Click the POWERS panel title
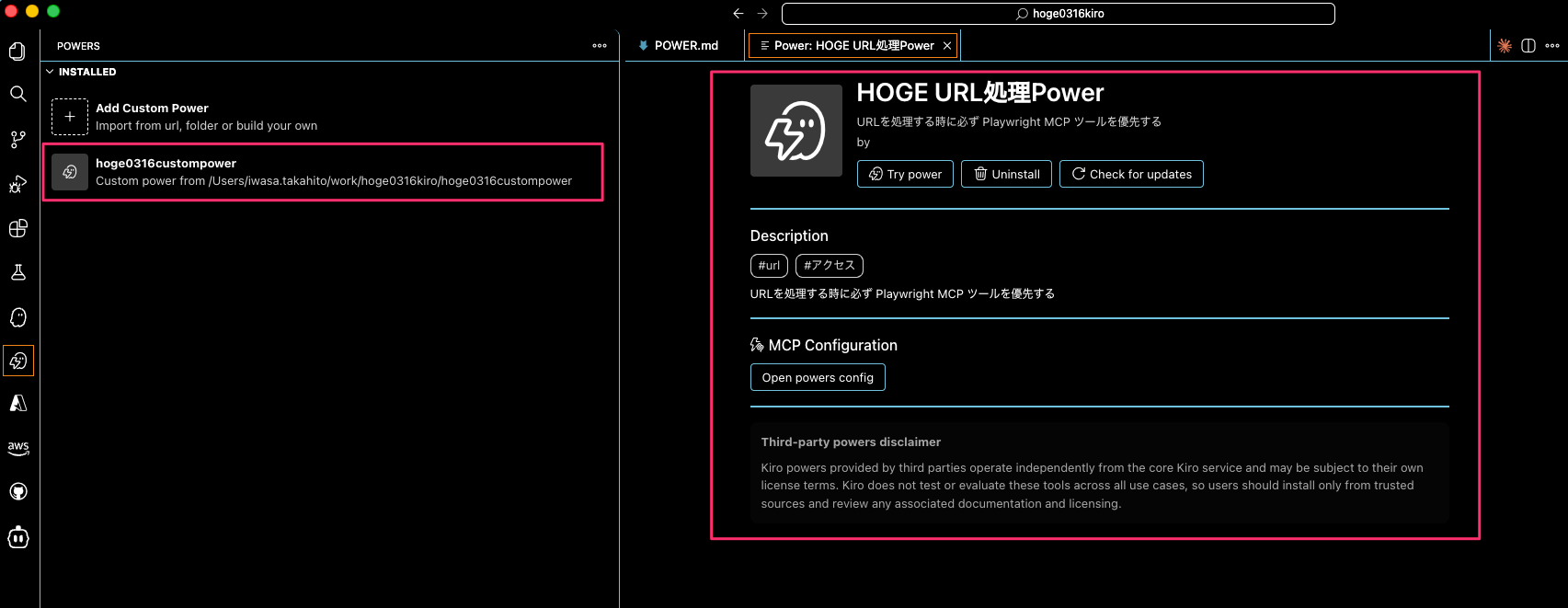The height and width of the screenshot is (608, 1568). (x=78, y=46)
